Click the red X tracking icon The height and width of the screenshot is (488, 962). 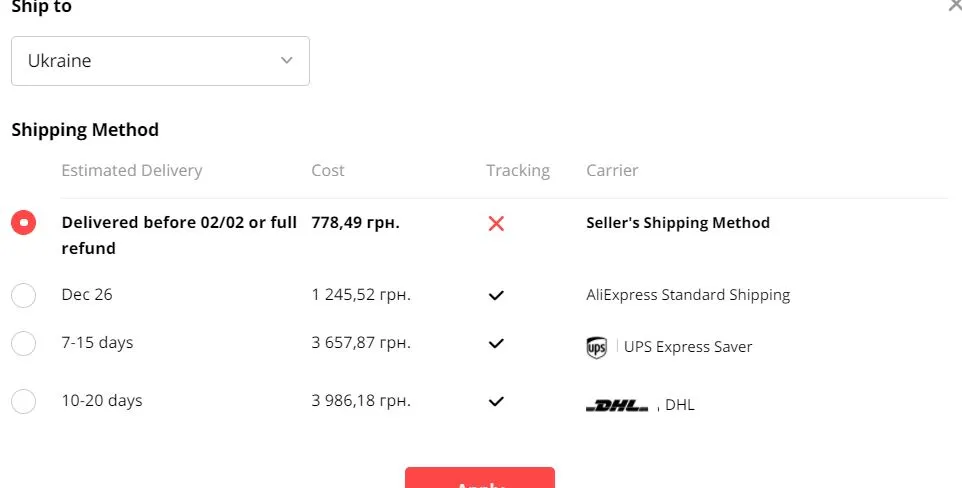(496, 223)
